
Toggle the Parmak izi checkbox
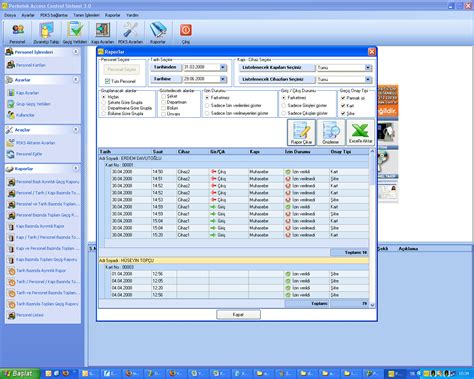click(343, 98)
